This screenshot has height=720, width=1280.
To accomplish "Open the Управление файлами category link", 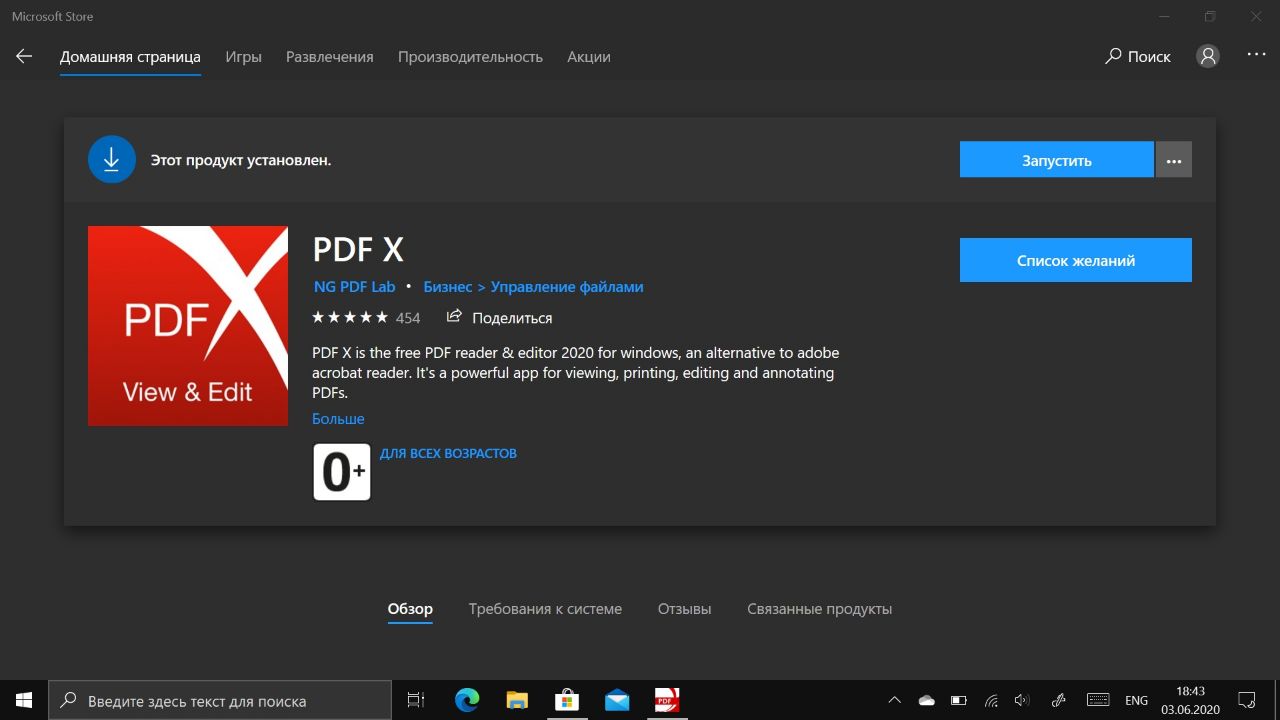I will click(567, 287).
